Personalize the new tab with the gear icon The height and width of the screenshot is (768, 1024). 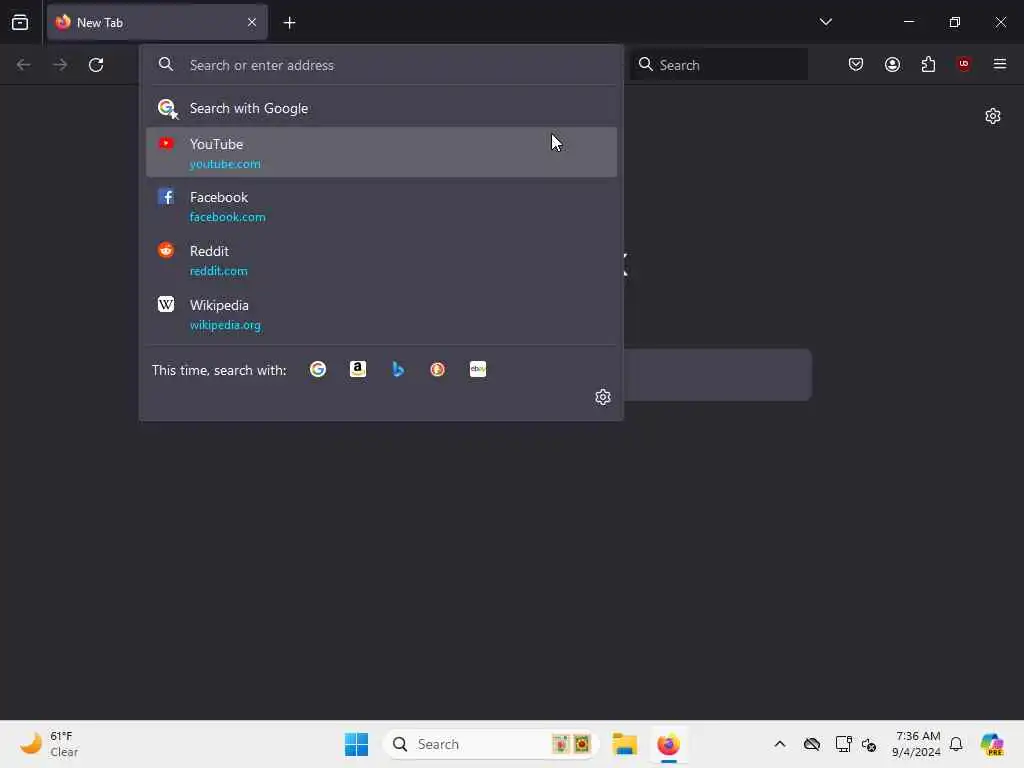(993, 116)
